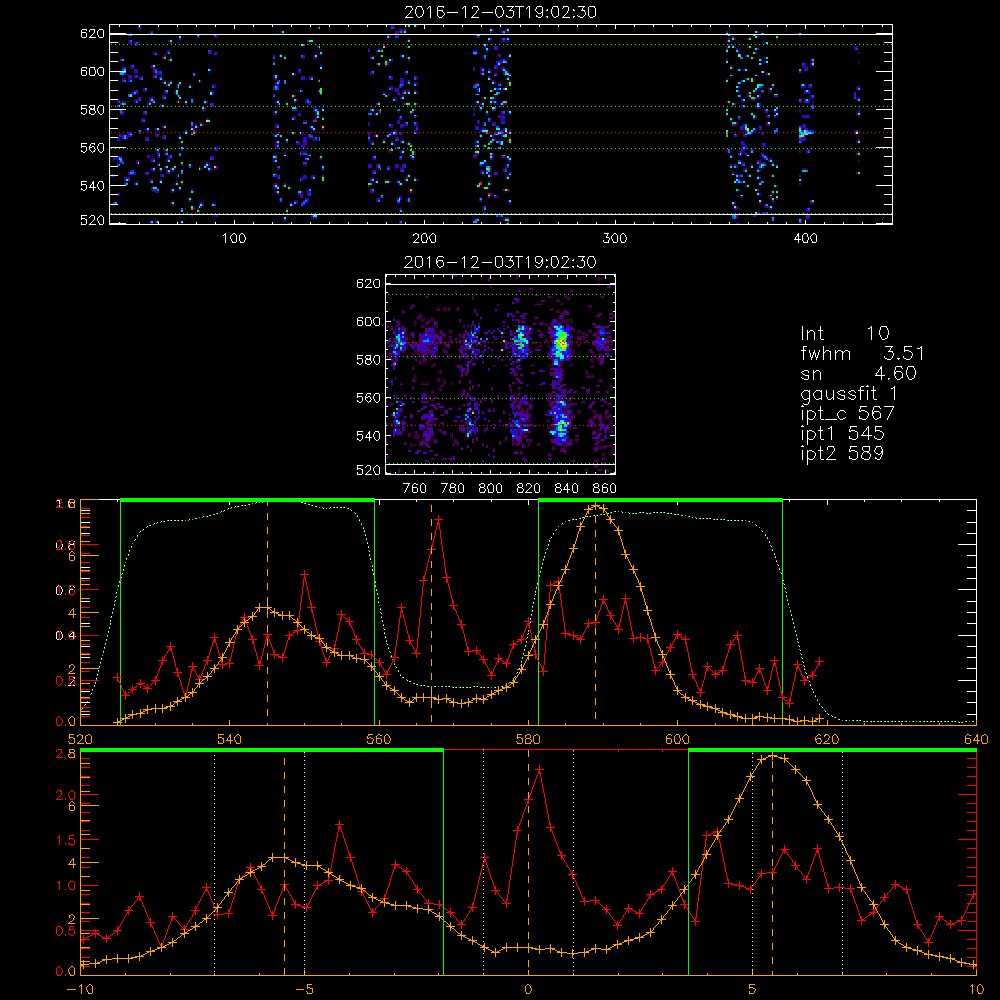Click the 'ipt1 545' entry

(x=842, y=434)
